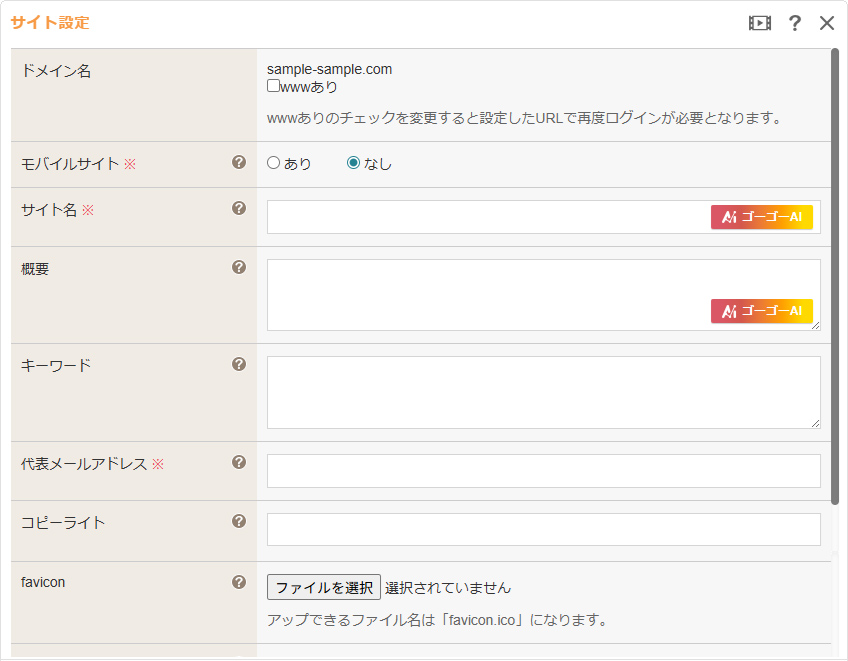Viewport: 848px width, 661px height.
Task: Click the 代表メールアドレス input field
Action: click(x=543, y=471)
